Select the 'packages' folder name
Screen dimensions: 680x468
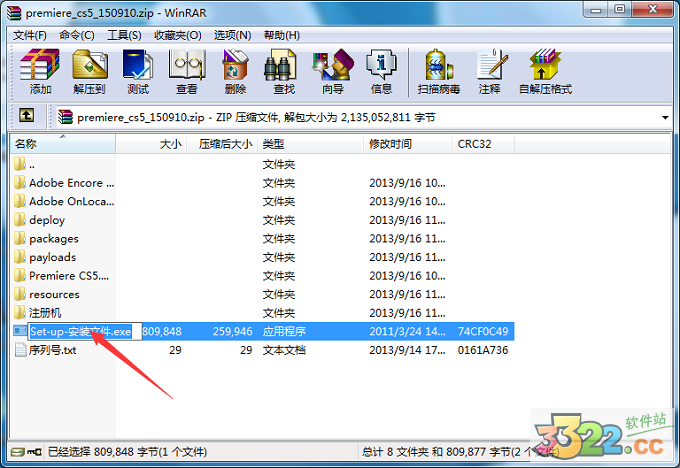(x=54, y=239)
